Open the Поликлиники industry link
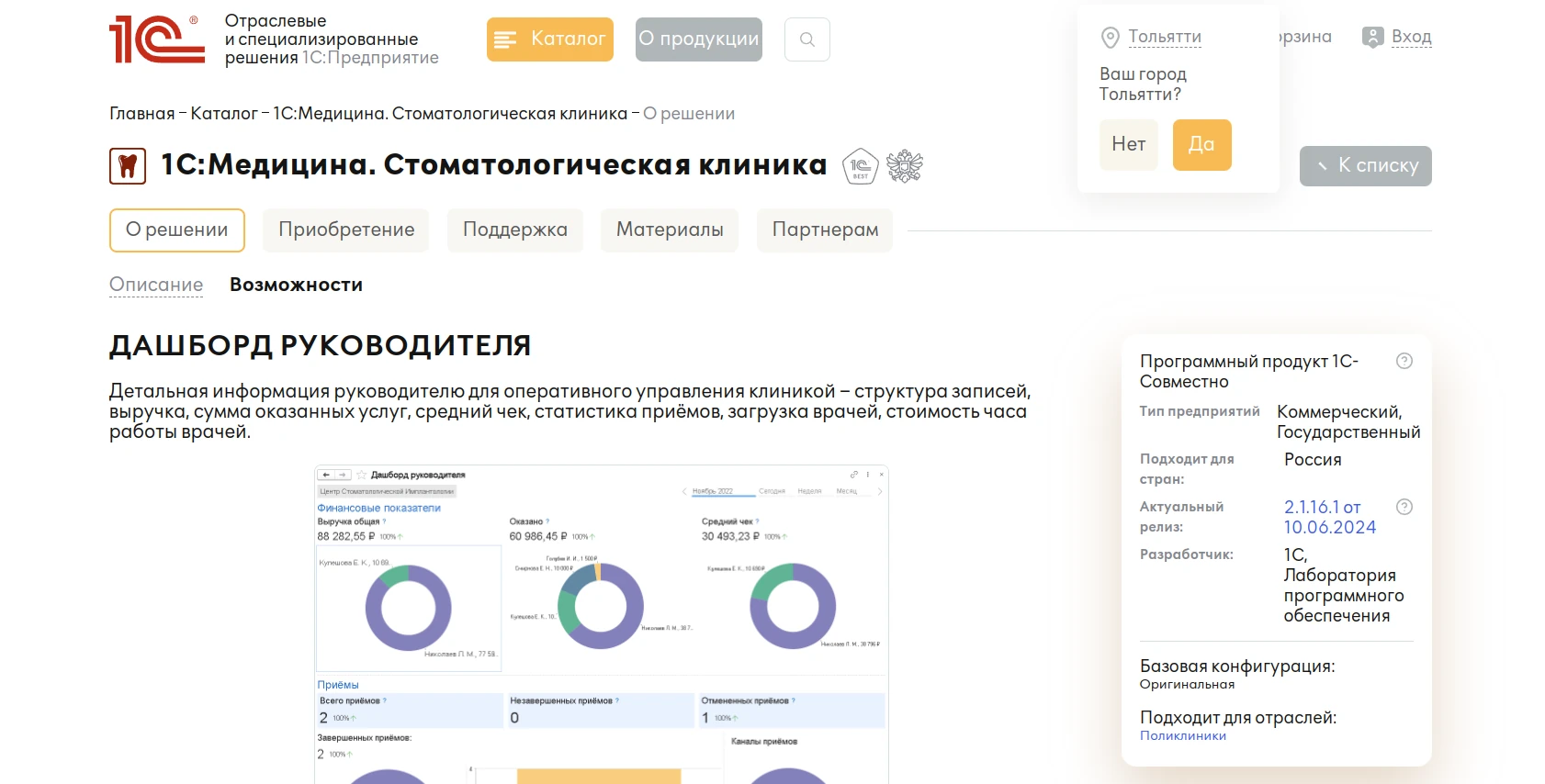This screenshot has height=784, width=1545. pyautogui.click(x=1183, y=735)
